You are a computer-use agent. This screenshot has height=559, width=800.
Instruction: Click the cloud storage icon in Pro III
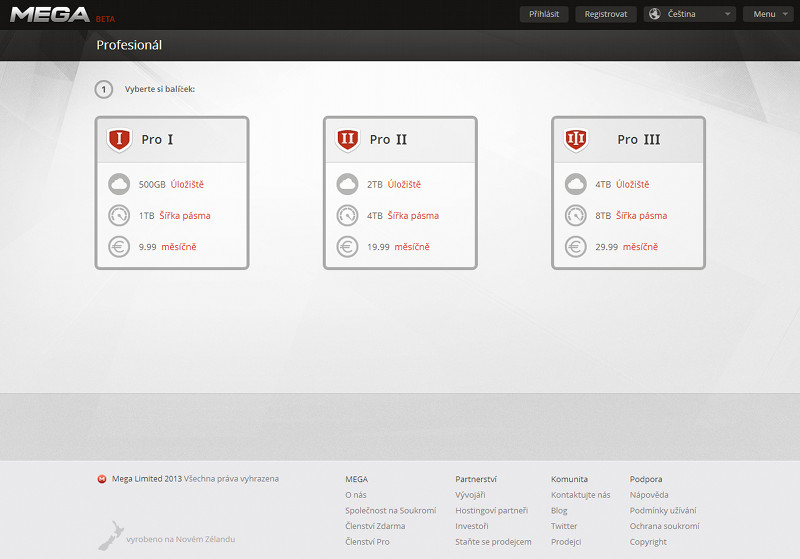pyautogui.click(x=576, y=184)
